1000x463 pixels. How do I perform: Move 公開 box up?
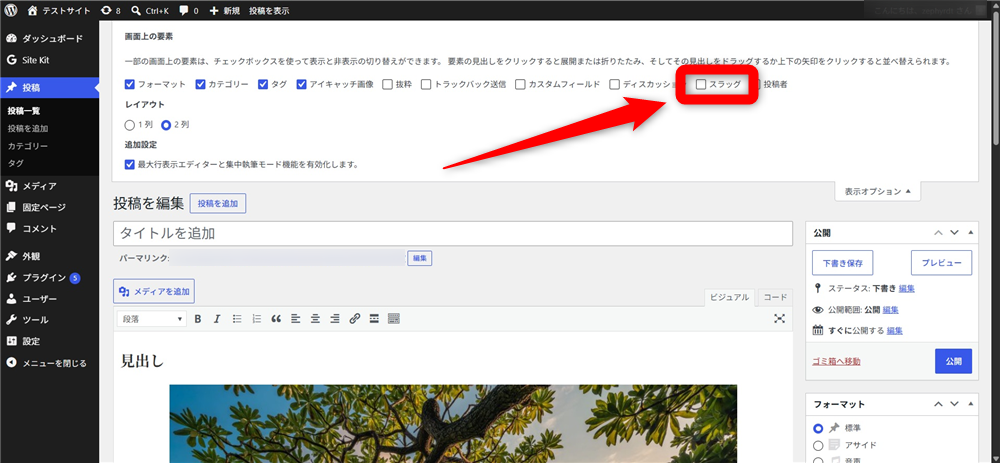938,233
